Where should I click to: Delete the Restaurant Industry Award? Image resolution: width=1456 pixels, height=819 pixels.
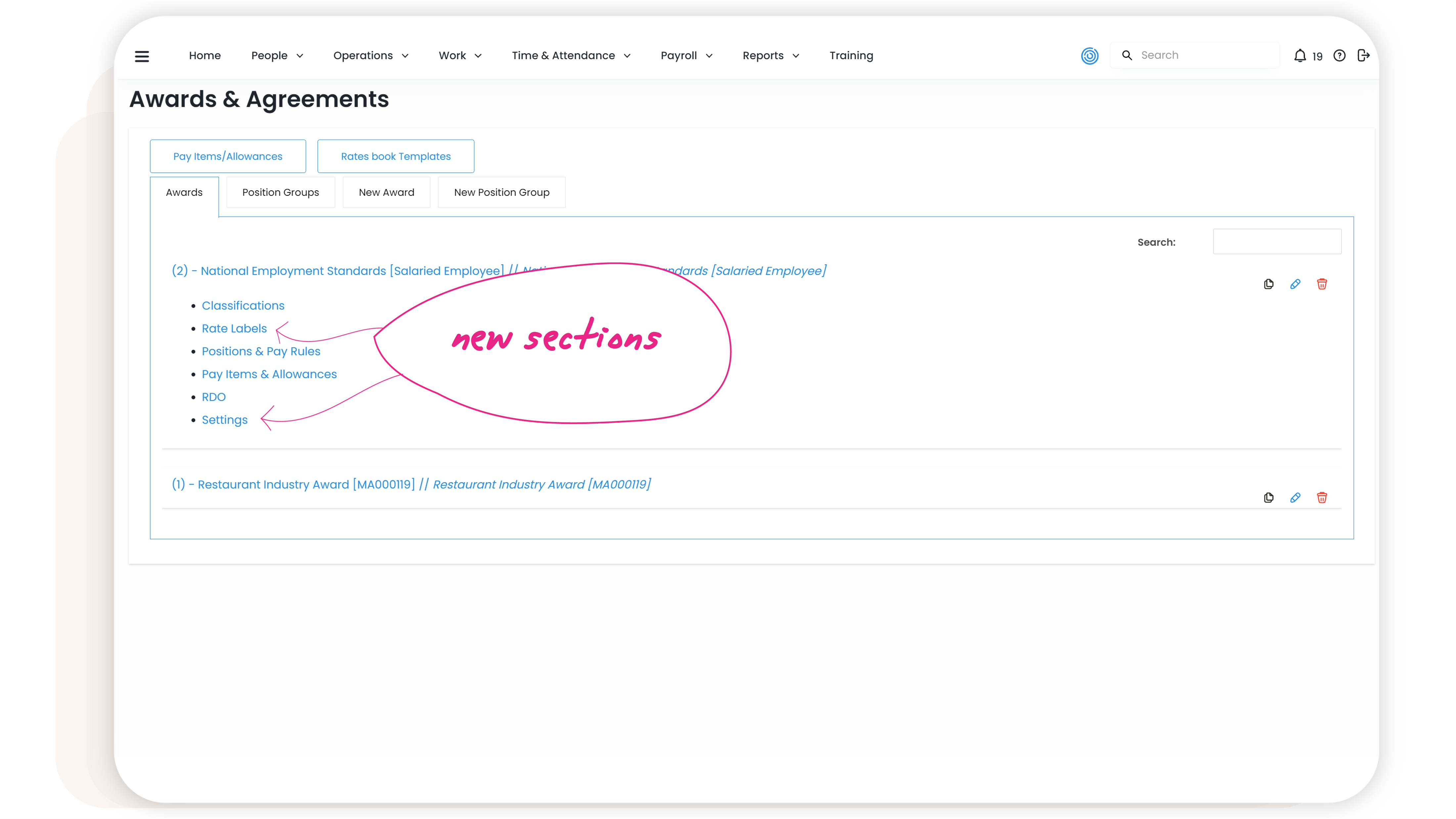(1321, 497)
